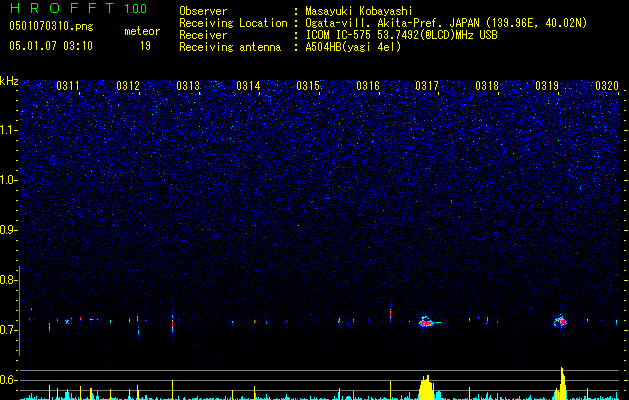Click the yellow power peak below 0317
Viewport: 629px width, 400px height.
(426, 388)
